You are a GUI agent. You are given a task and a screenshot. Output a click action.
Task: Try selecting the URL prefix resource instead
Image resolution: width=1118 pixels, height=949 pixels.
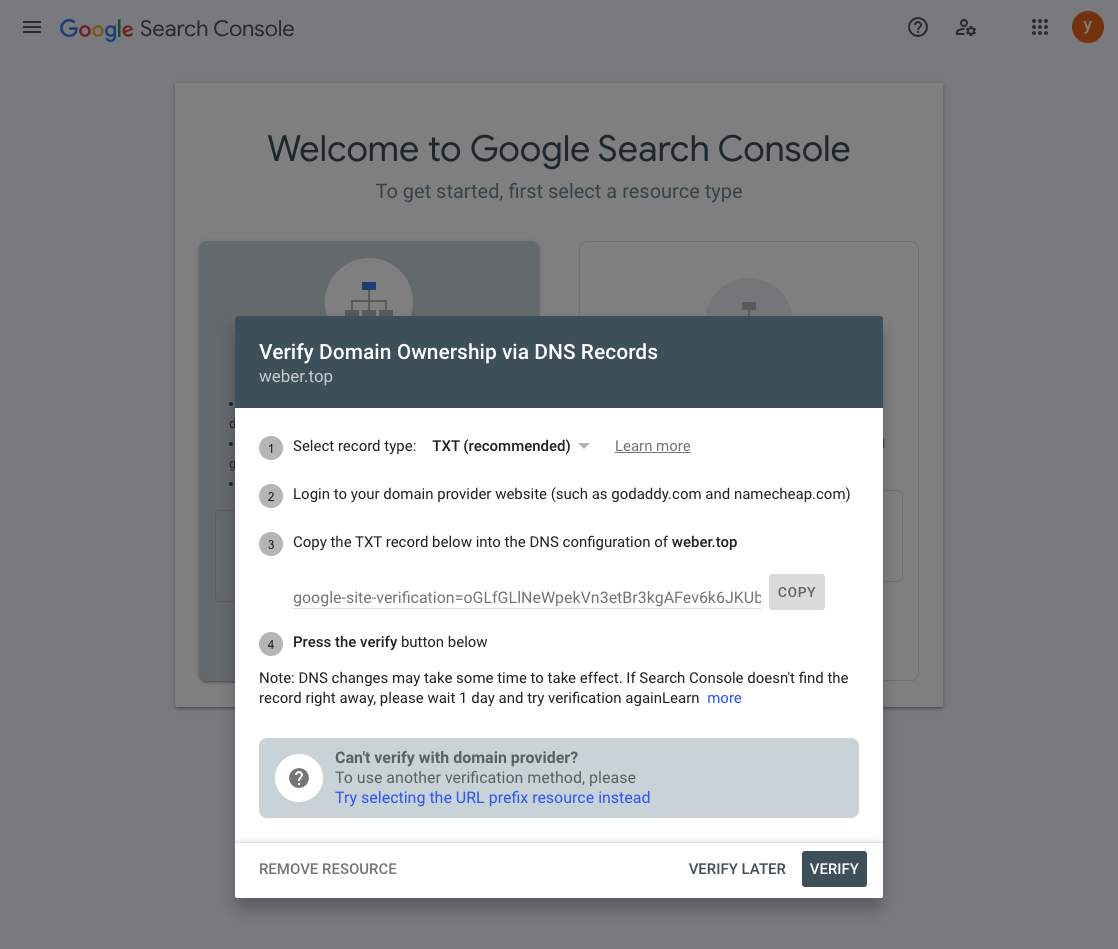(492, 798)
